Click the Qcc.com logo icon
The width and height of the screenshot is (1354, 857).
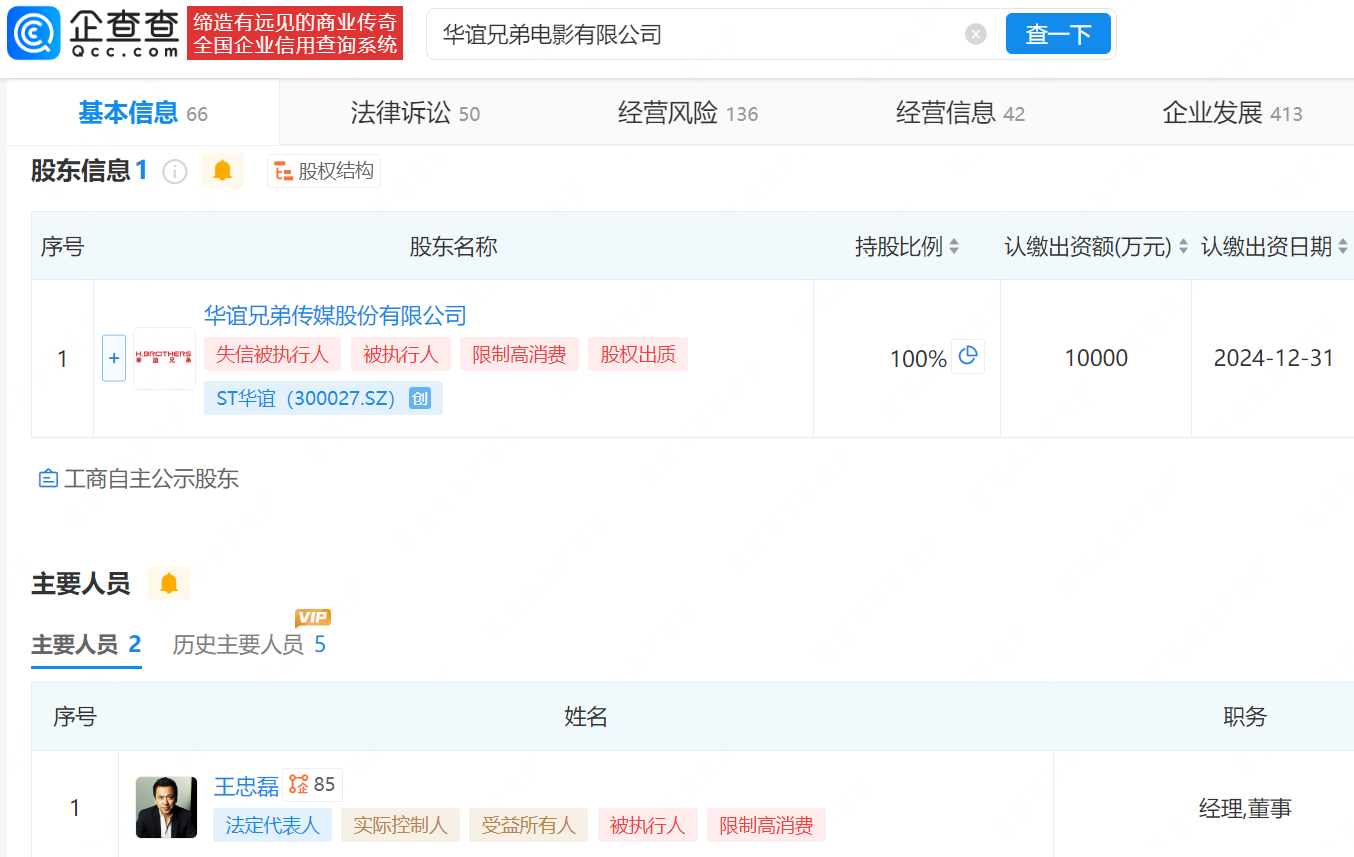coord(32,34)
